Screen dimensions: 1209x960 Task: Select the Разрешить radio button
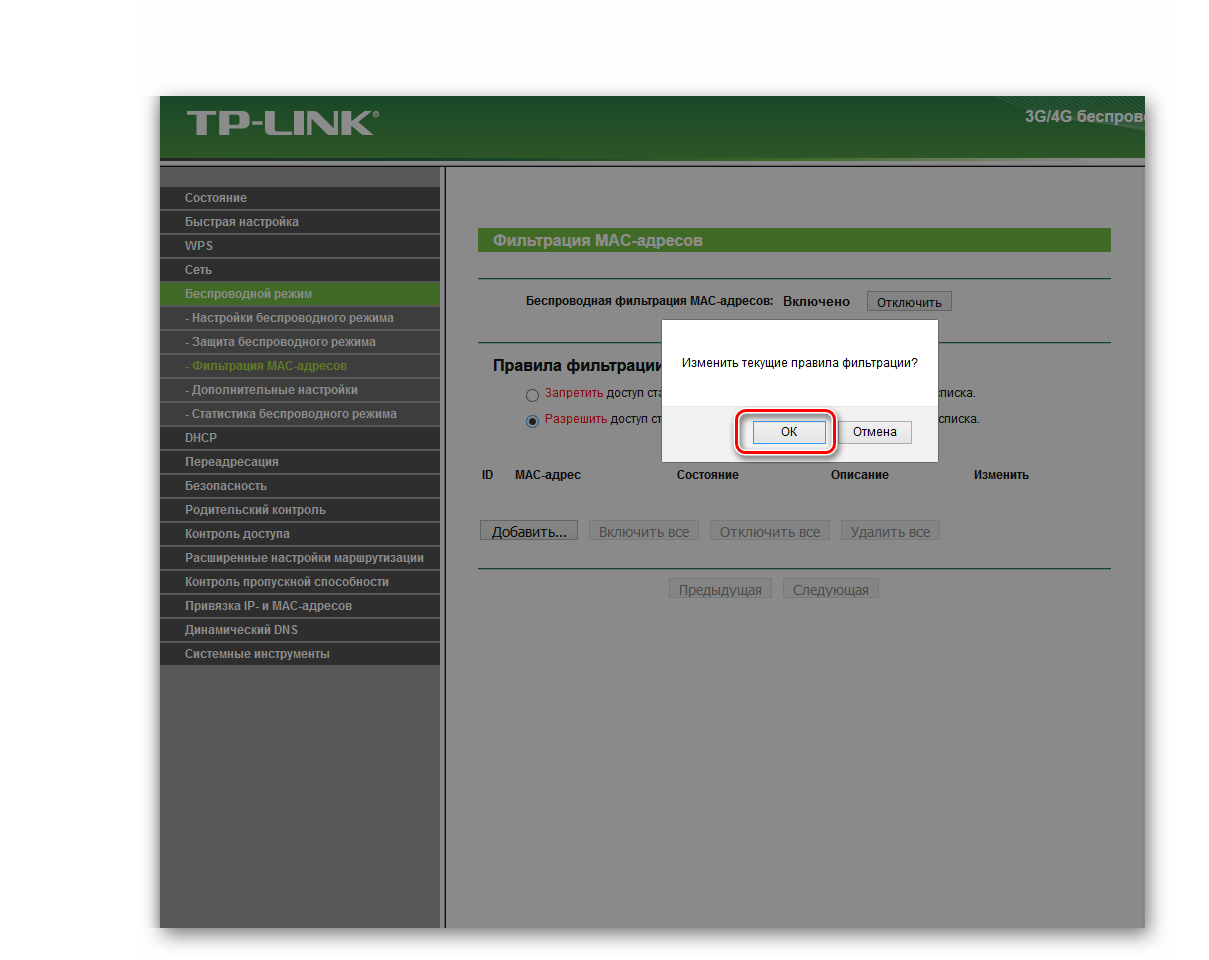click(x=532, y=421)
